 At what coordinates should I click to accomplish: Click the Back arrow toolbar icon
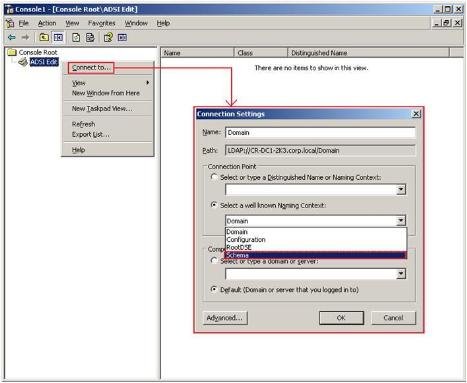12,37
